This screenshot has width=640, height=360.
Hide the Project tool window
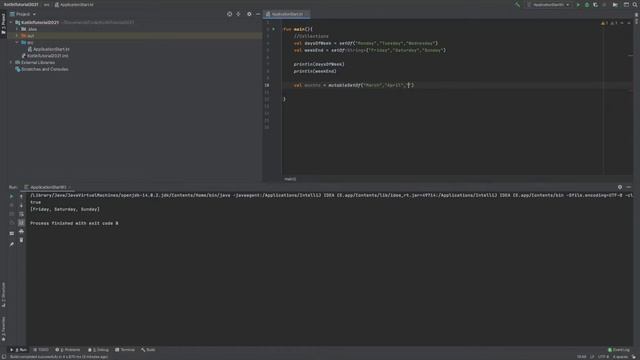point(258,14)
